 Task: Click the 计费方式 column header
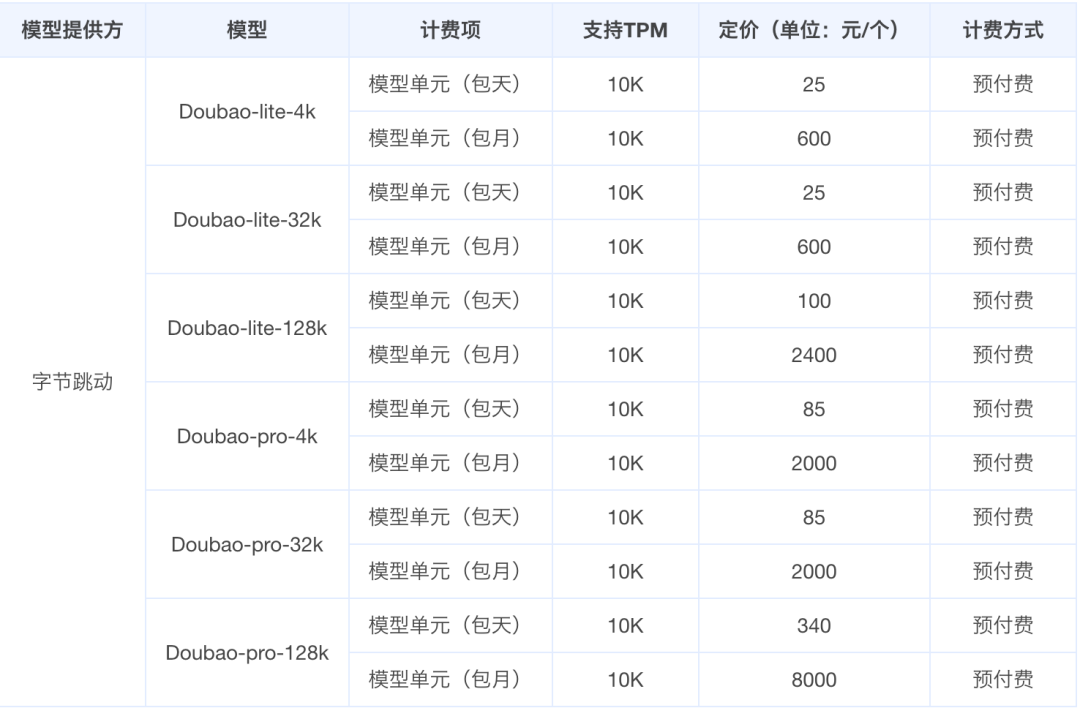[1003, 30]
